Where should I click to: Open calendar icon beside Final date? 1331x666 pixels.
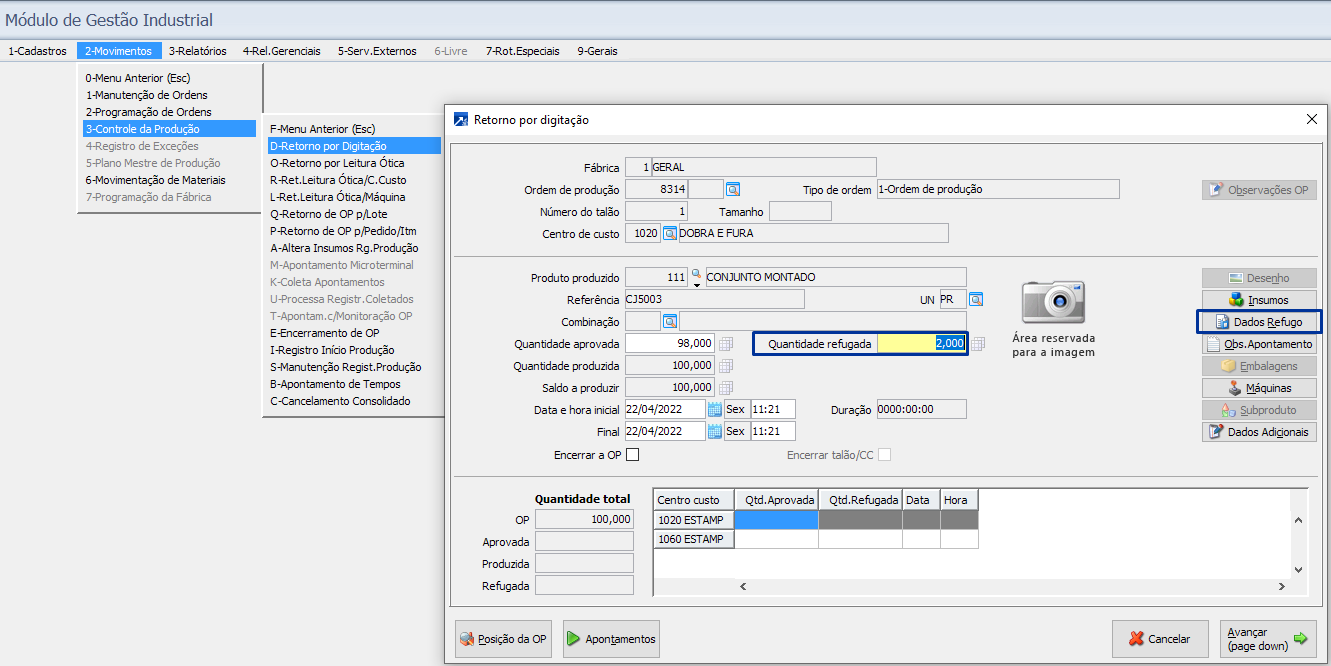(714, 431)
